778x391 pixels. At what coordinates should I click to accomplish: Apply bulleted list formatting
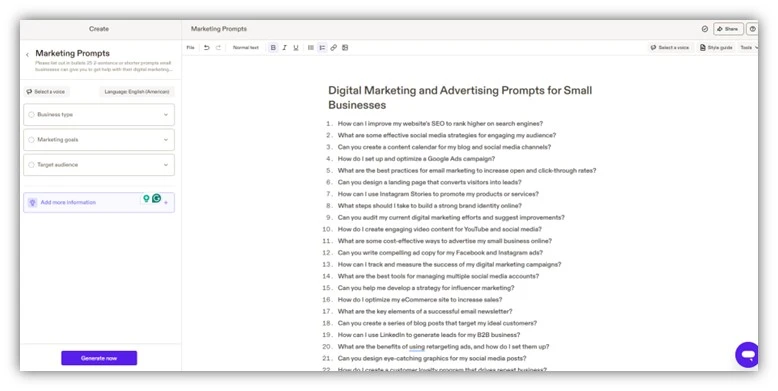tap(311, 48)
